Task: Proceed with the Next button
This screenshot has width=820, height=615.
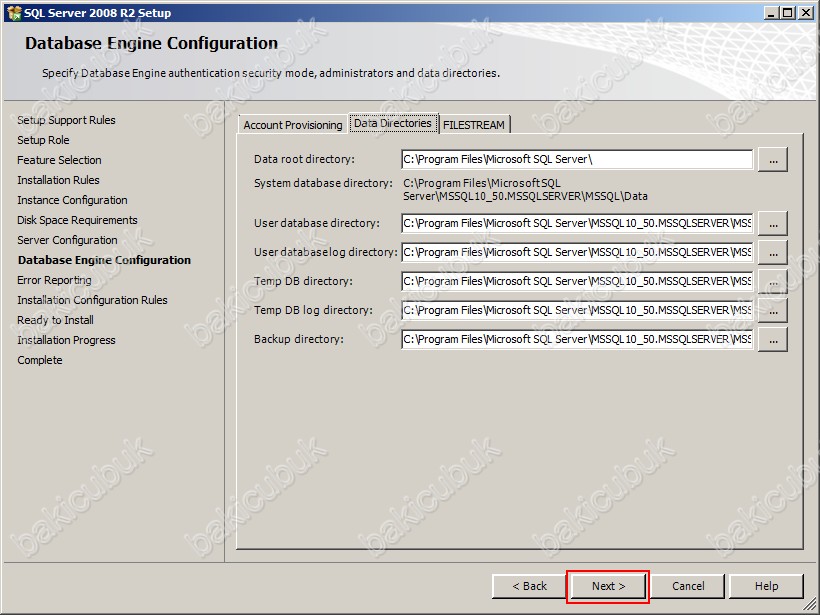Action: (x=608, y=586)
